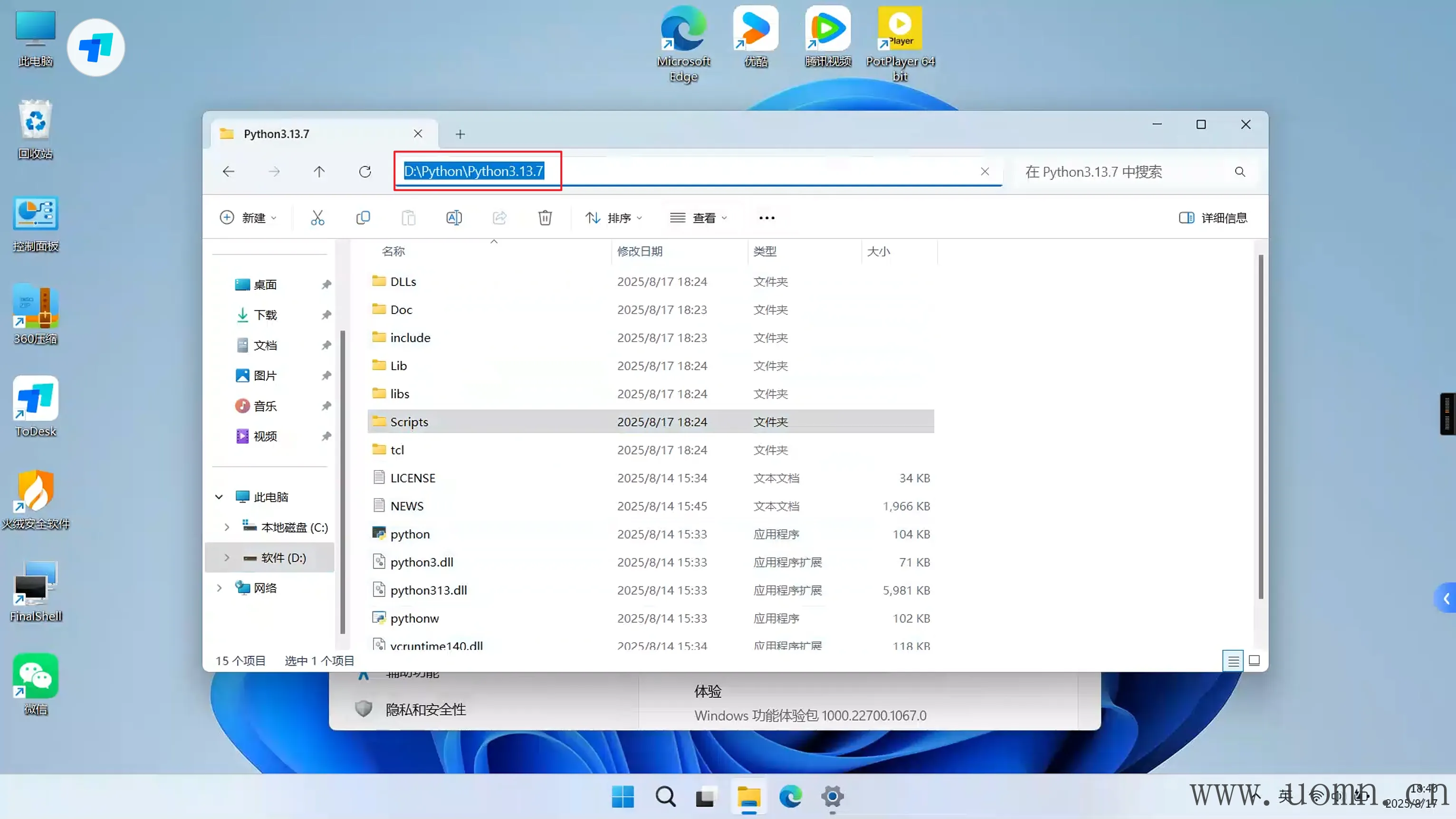1456x819 pixels.
Task: Navigate back with the left arrow
Action: tap(229, 172)
